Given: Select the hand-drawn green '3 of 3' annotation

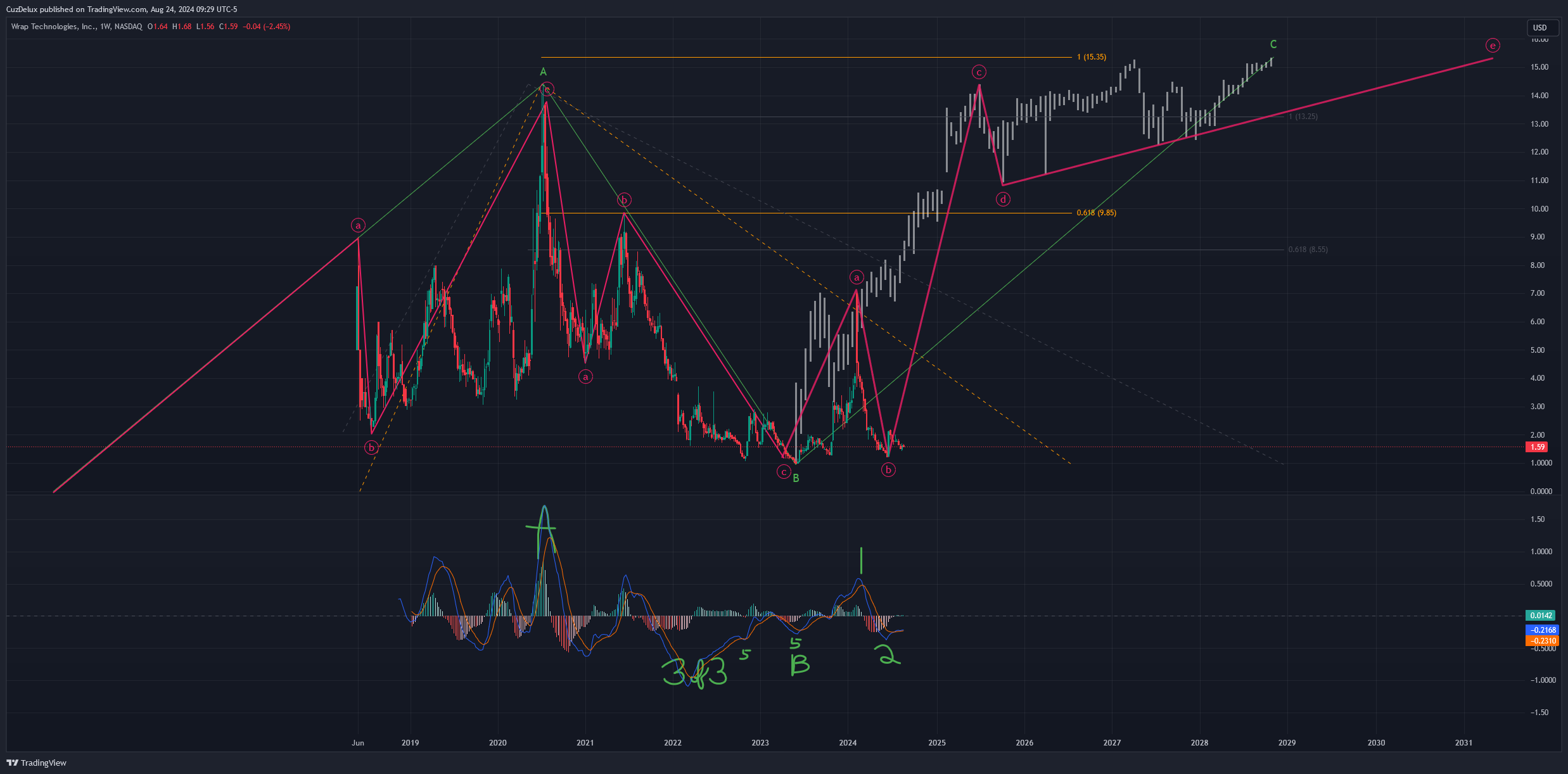Looking at the screenshot, I should tap(694, 673).
